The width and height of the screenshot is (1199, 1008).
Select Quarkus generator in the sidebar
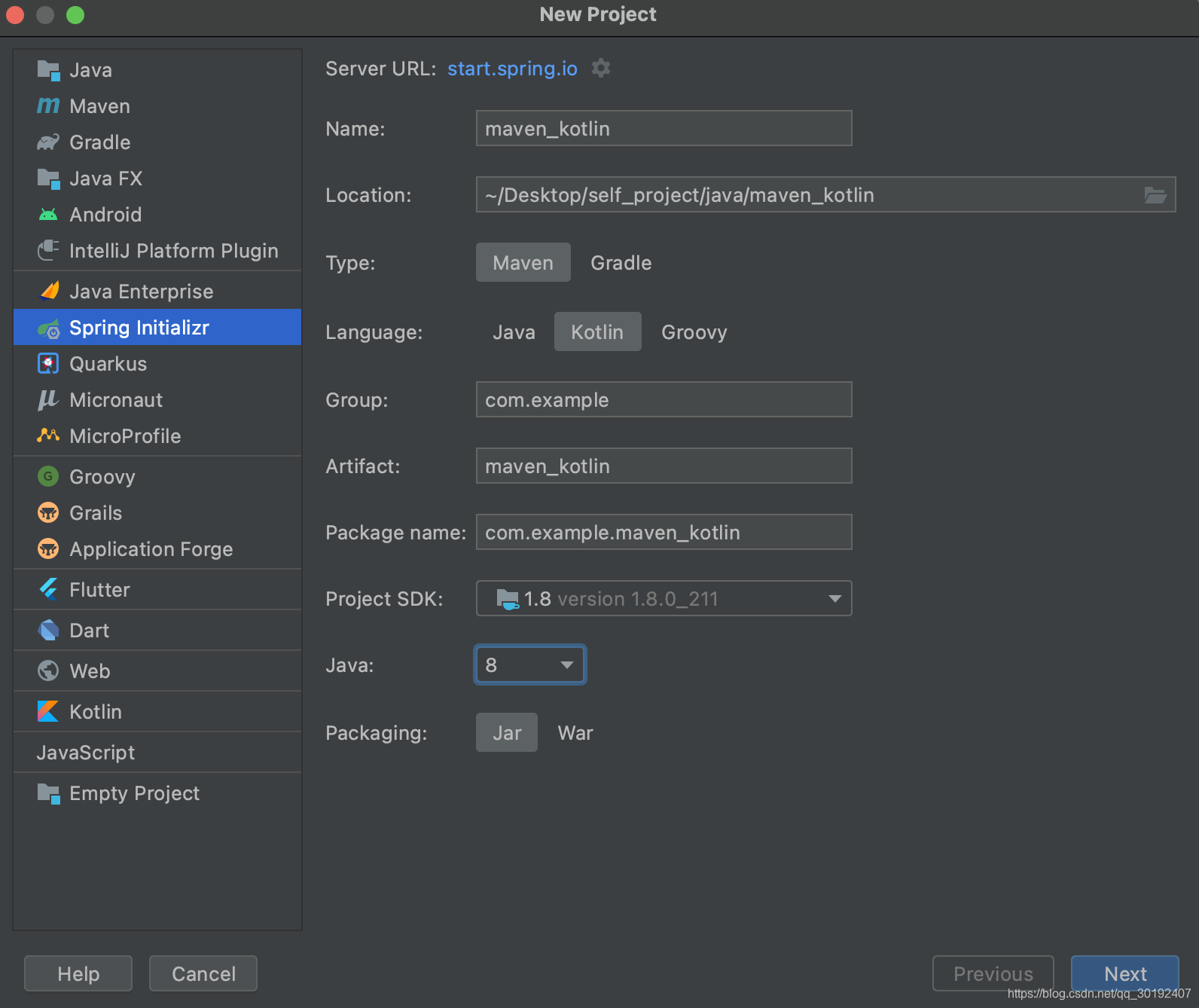click(157, 364)
